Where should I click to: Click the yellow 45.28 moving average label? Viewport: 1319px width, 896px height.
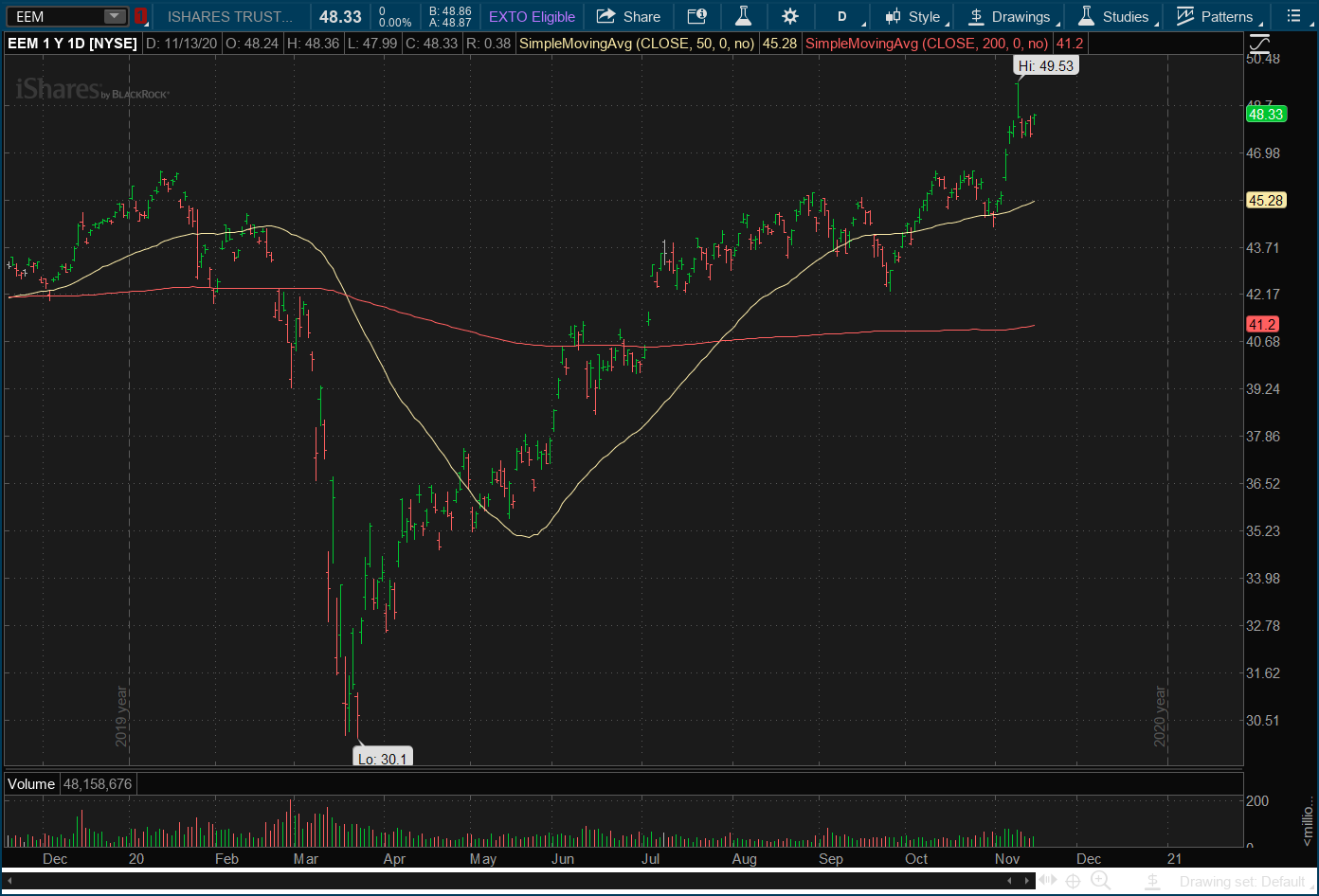click(1266, 201)
